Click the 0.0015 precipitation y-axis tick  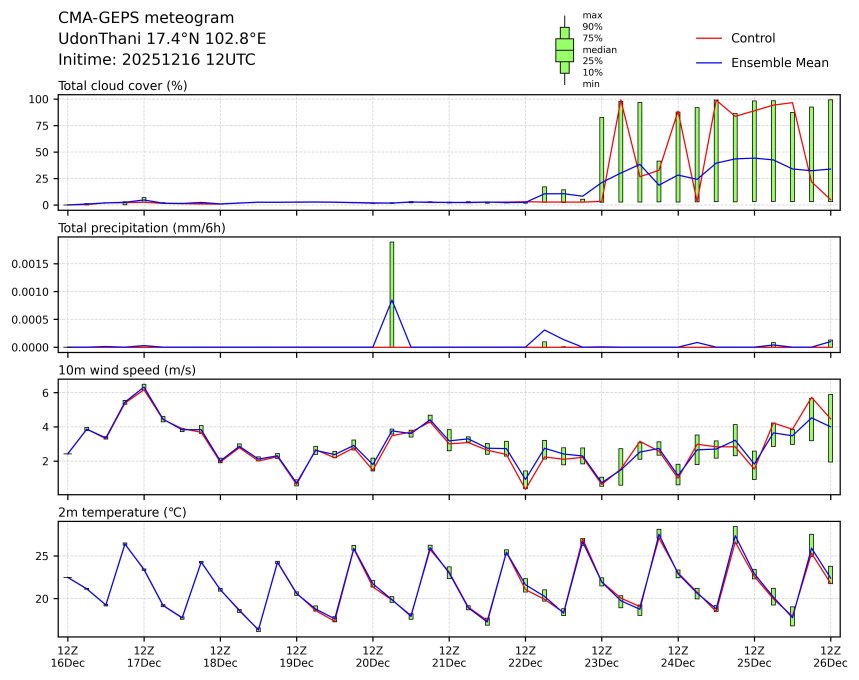[x=31, y=264]
